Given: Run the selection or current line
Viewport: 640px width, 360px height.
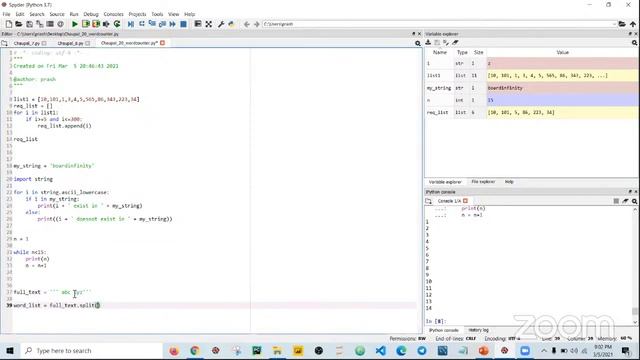Looking at the screenshot, I should pos(106,24).
